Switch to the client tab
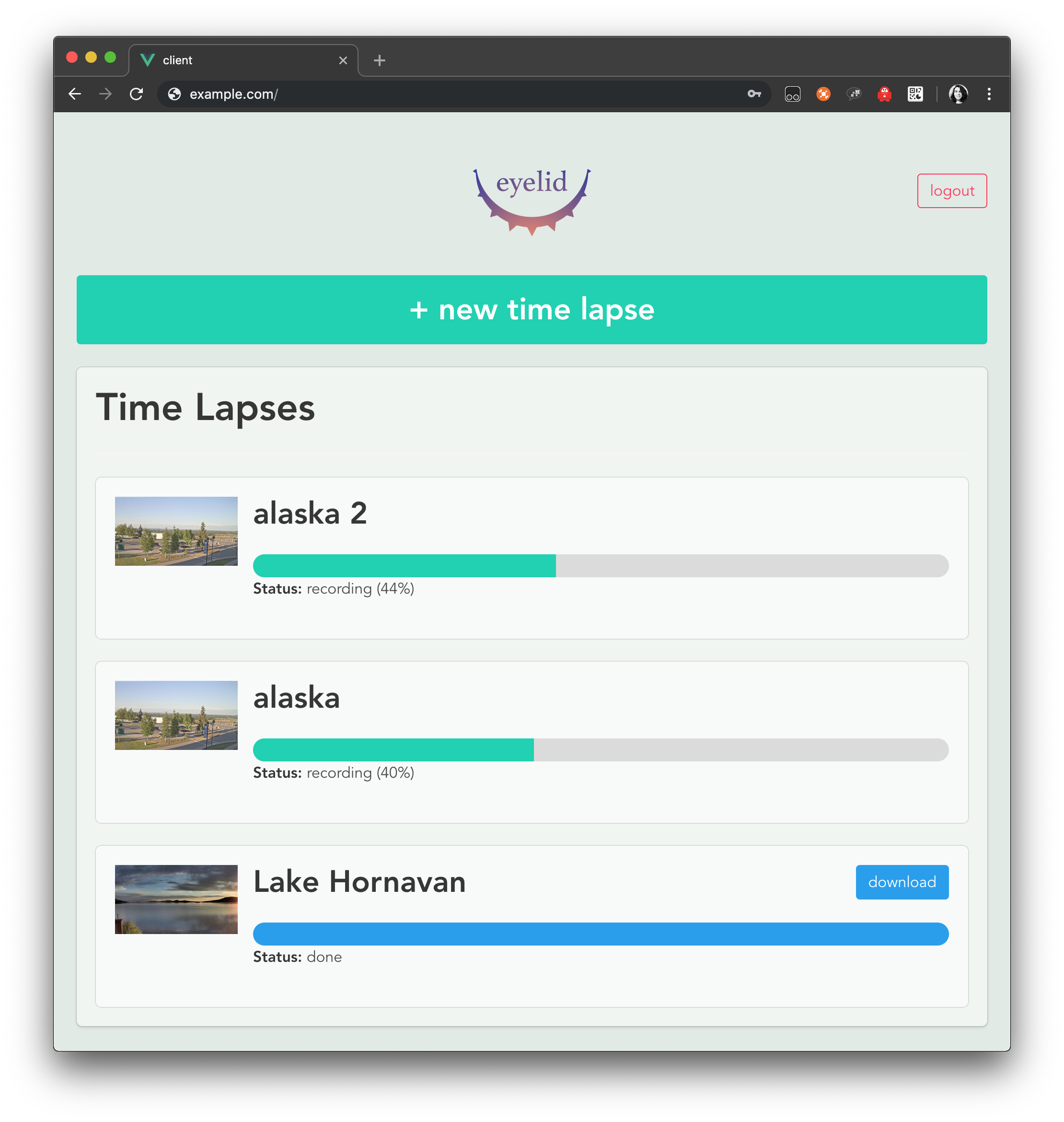The height and width of the screenshot is (1122, 1064). pos(227,59)
